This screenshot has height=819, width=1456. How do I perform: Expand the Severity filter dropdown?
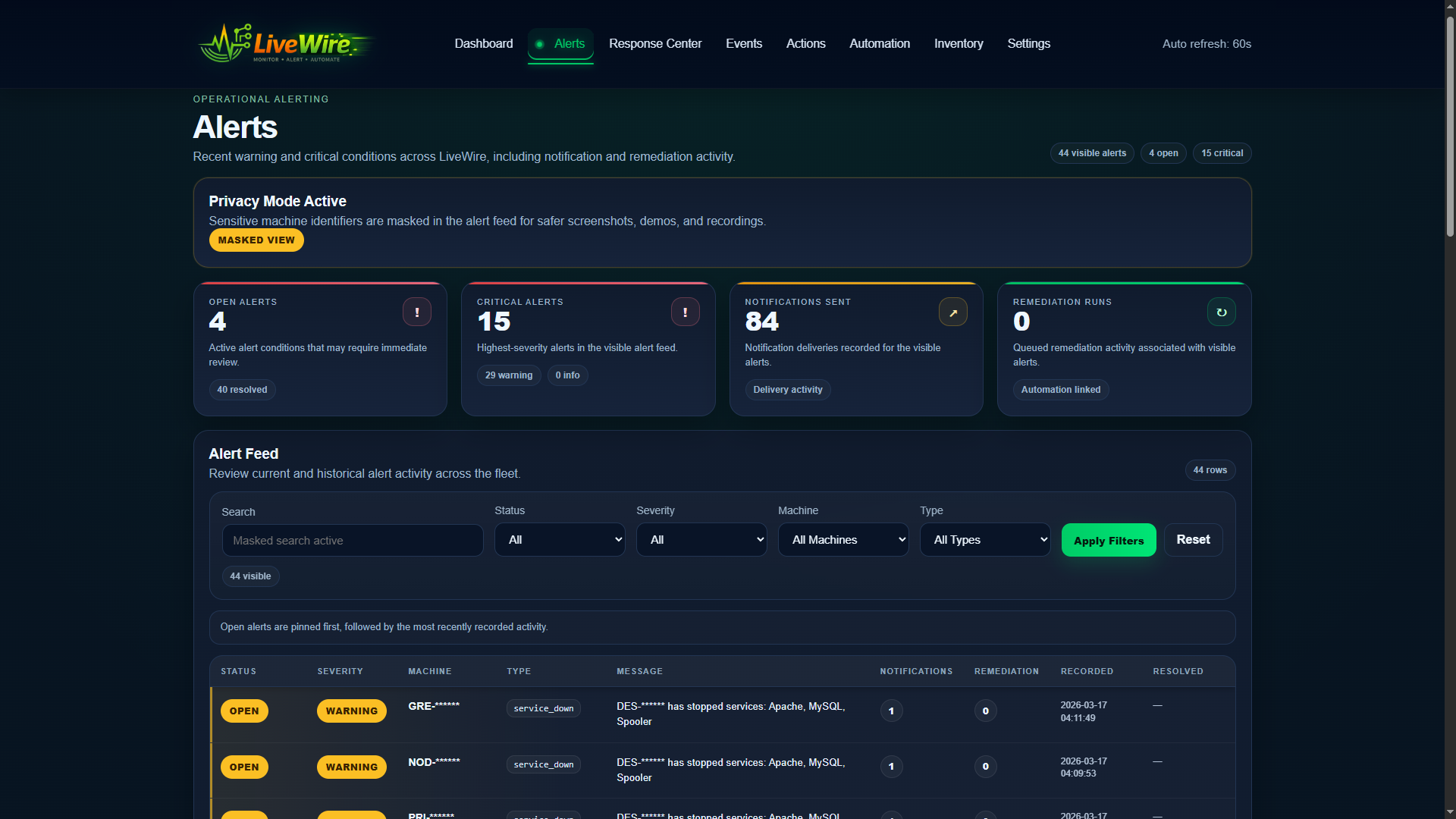pyautogui.click(x=701, y=540)
